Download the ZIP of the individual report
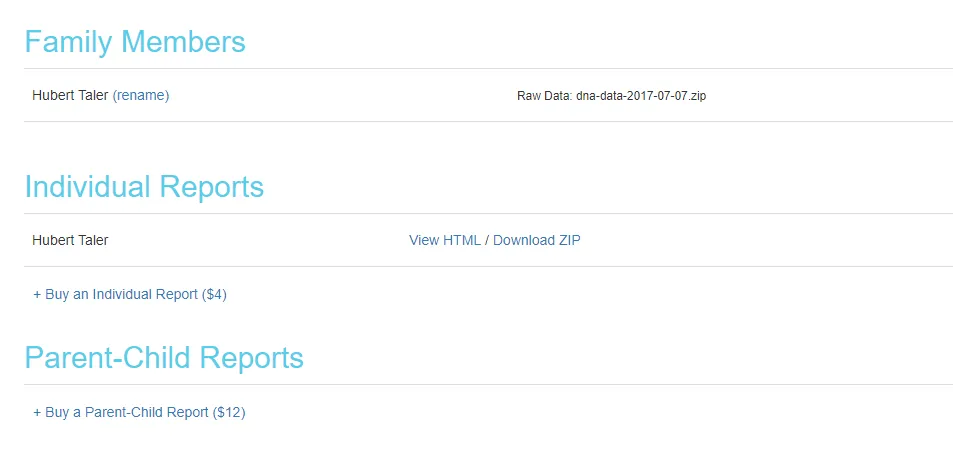 [x=537, y=240]
